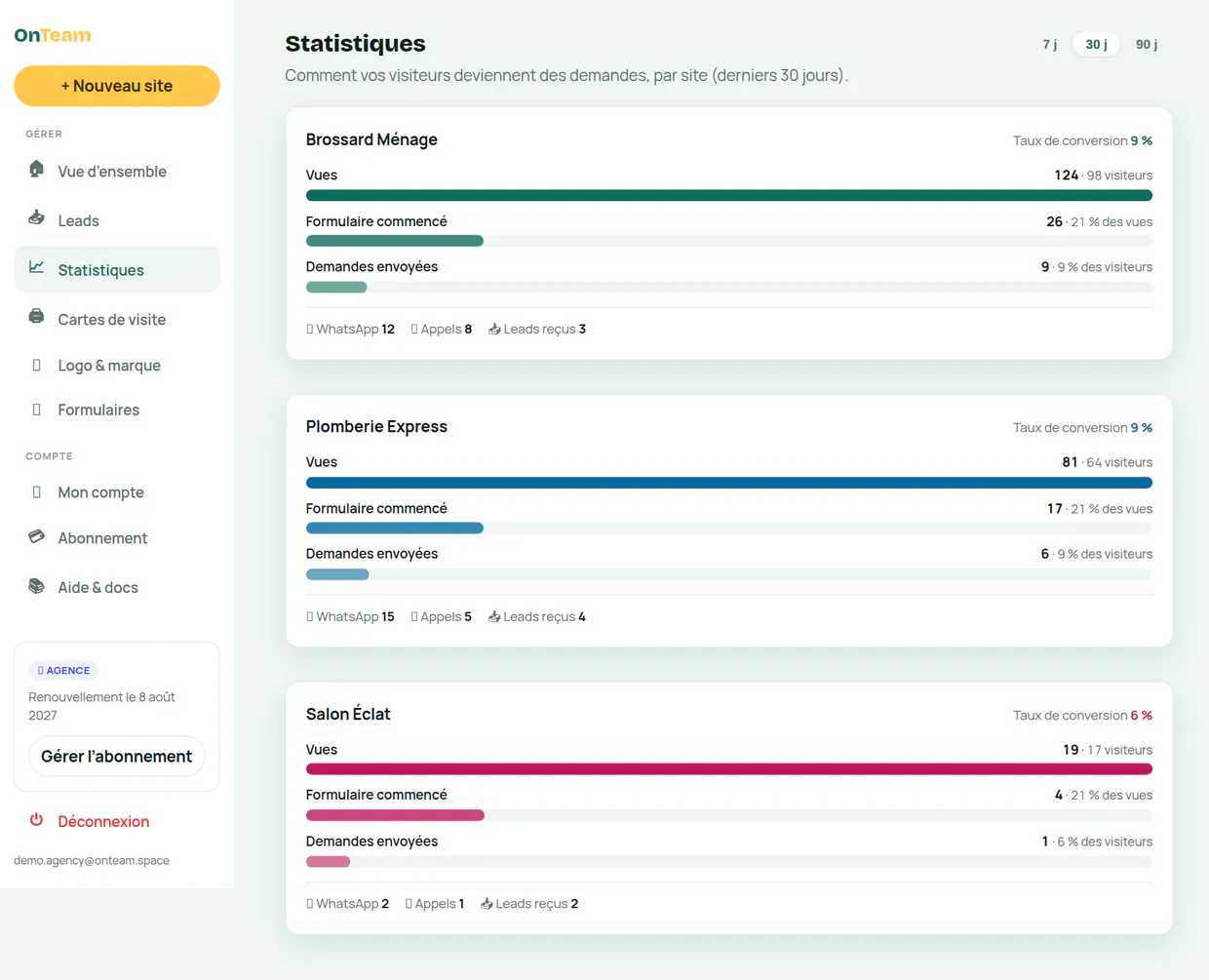1209x980 pixels.
Task: Click the Leads reçus icon for Plomberie Express
Action: tap(494, 617)
